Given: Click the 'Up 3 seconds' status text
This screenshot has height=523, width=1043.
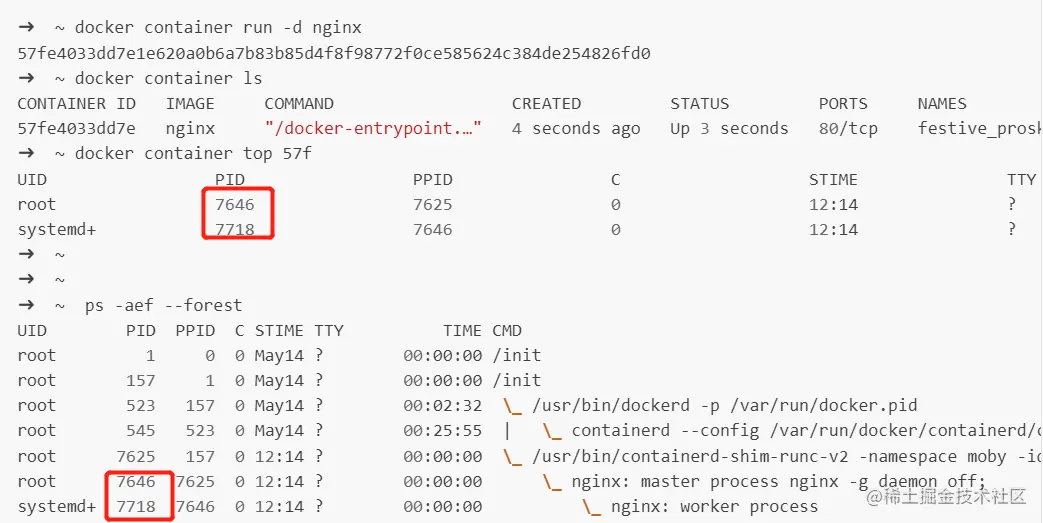Looking at the screenshot, I should click(729, 128).
